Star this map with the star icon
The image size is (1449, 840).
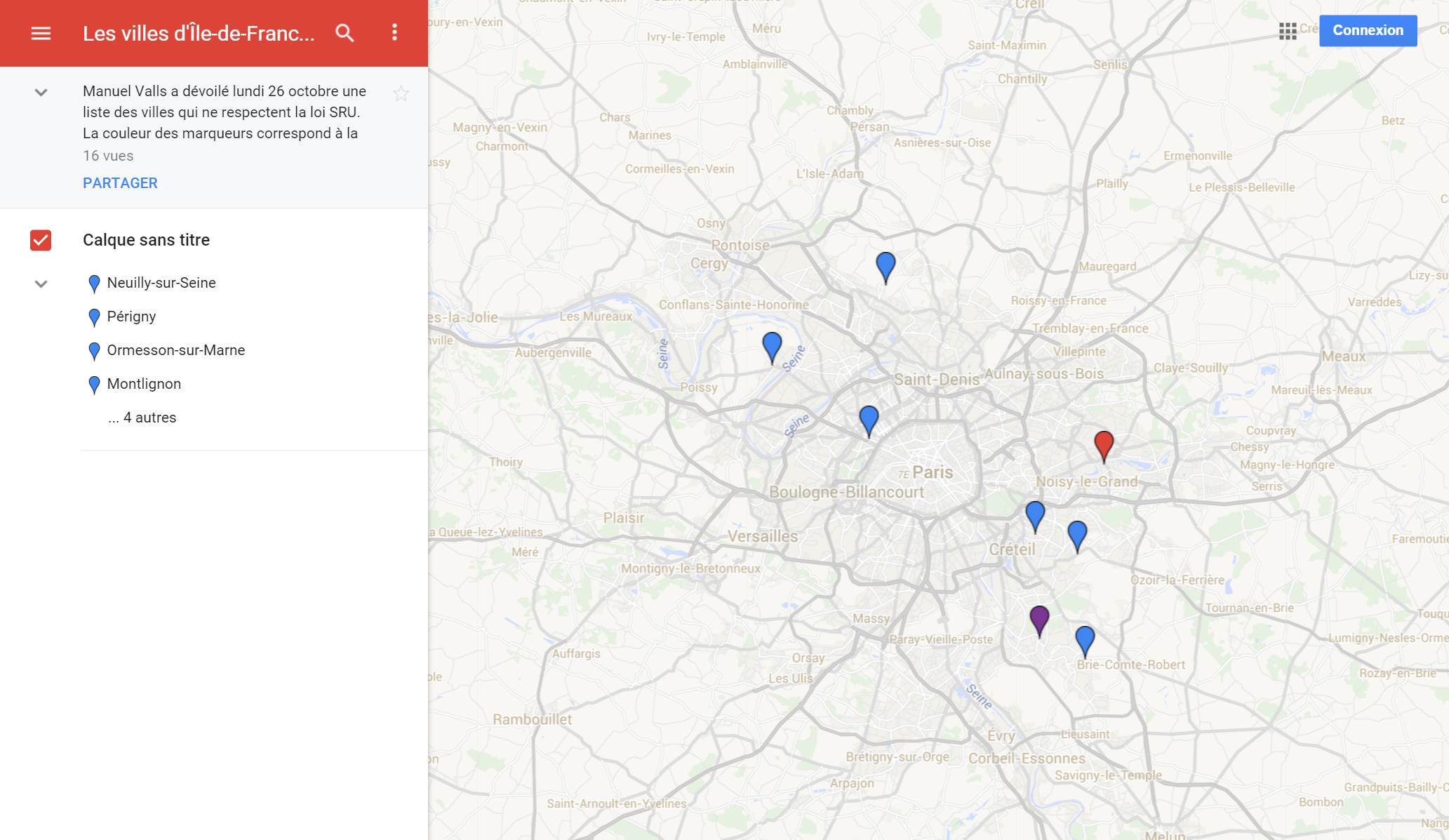(x=401, y=93)
